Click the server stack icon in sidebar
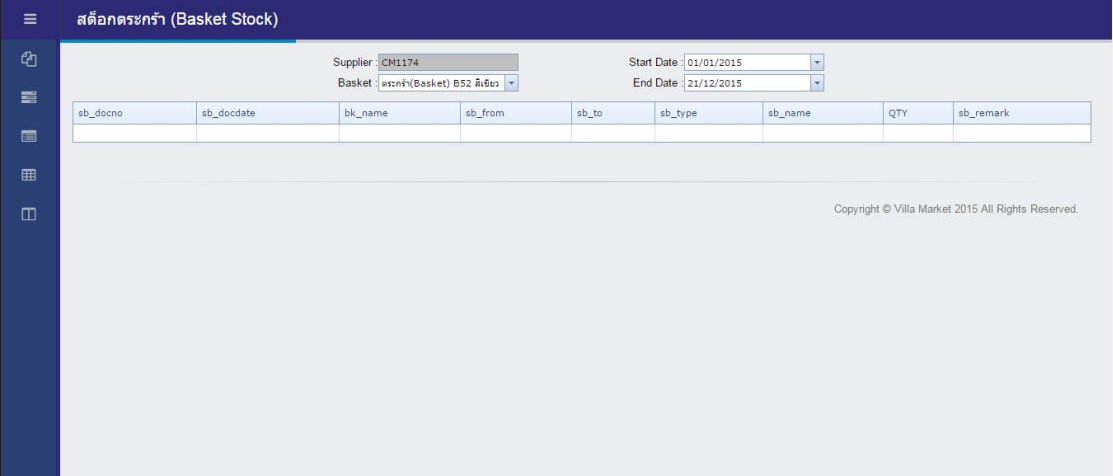This screenshot has height=476, width=1113. click(30, 97)
